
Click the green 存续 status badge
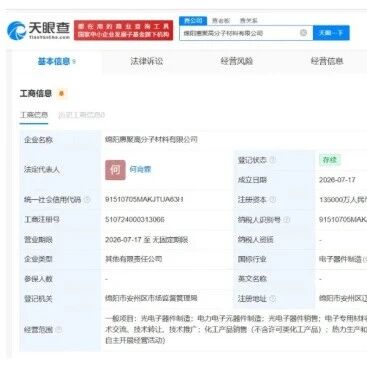330,160
